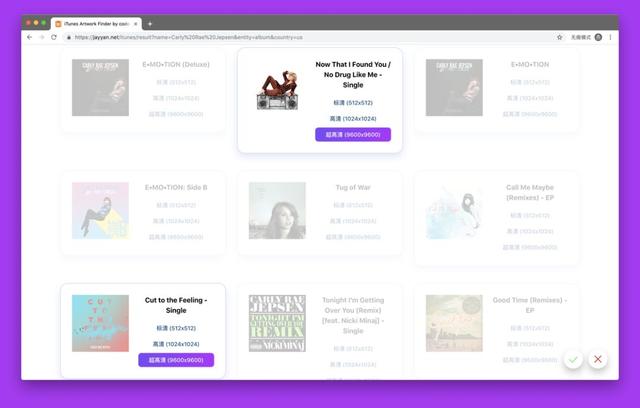
Task: Click the Cut to the Feeling album cover
Action: 100,323
